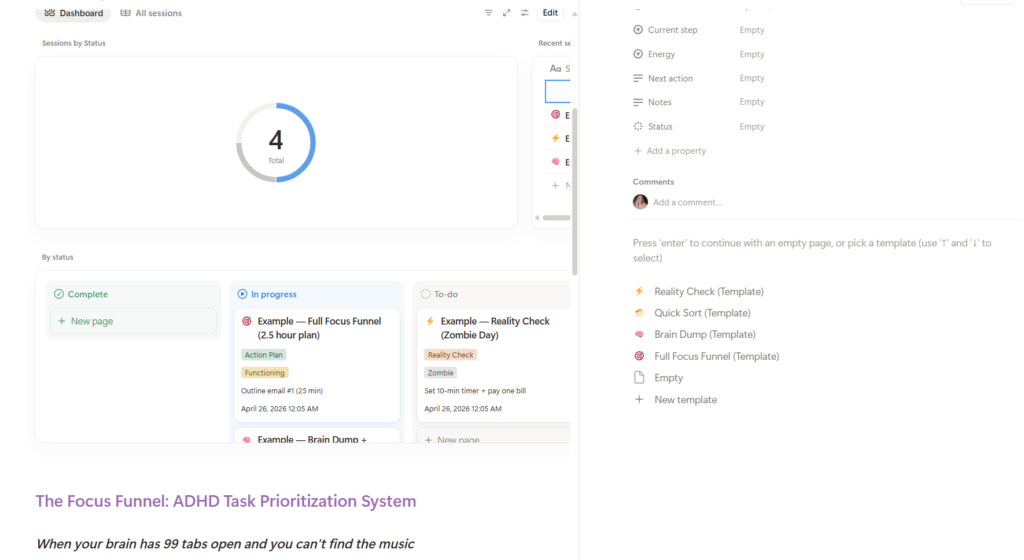Click the Energy property icon
Screen dimensions: 1024x560
pyautogui.click(x=638, y=54)
